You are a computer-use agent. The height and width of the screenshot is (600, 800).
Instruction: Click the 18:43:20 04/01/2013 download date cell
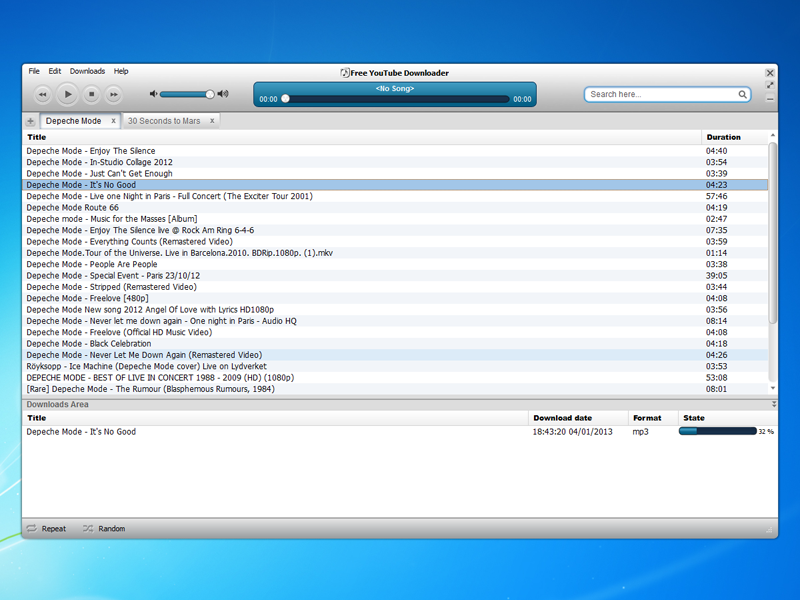click(572, 432)
